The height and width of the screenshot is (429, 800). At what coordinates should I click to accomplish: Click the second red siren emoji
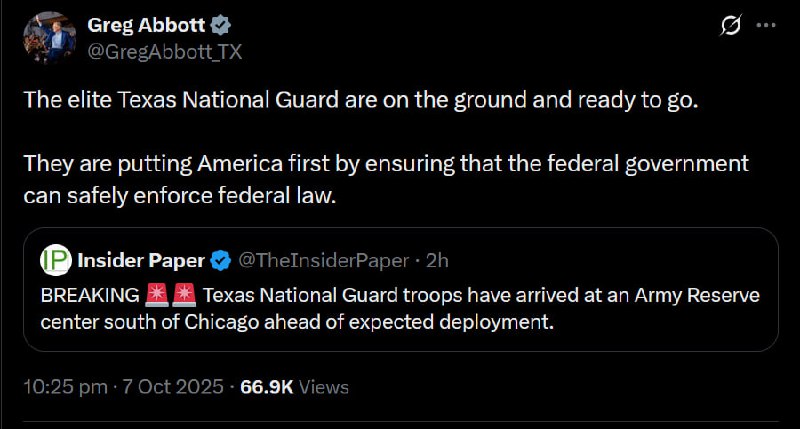pos(184,296)
